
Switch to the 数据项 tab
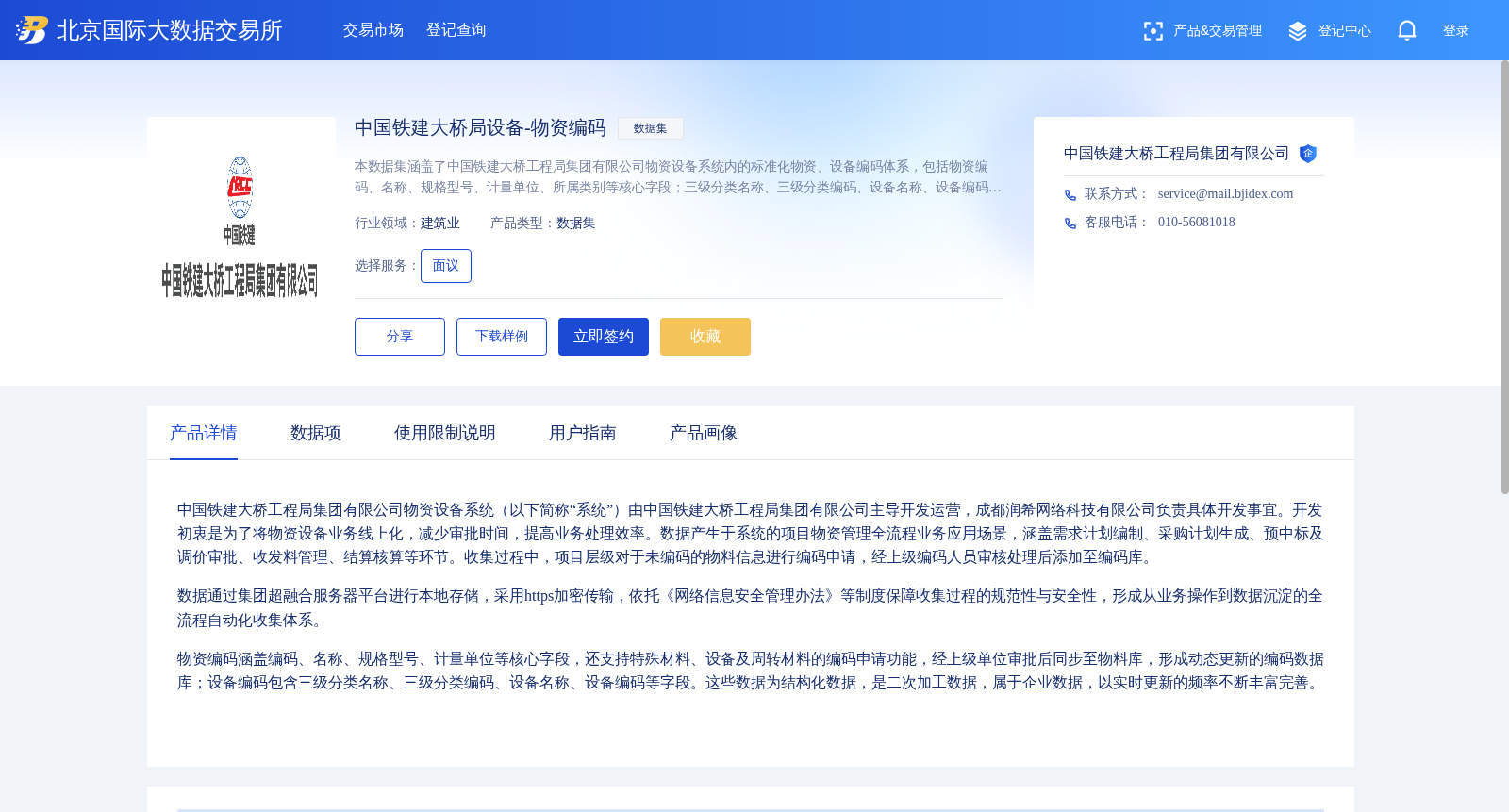316,433
